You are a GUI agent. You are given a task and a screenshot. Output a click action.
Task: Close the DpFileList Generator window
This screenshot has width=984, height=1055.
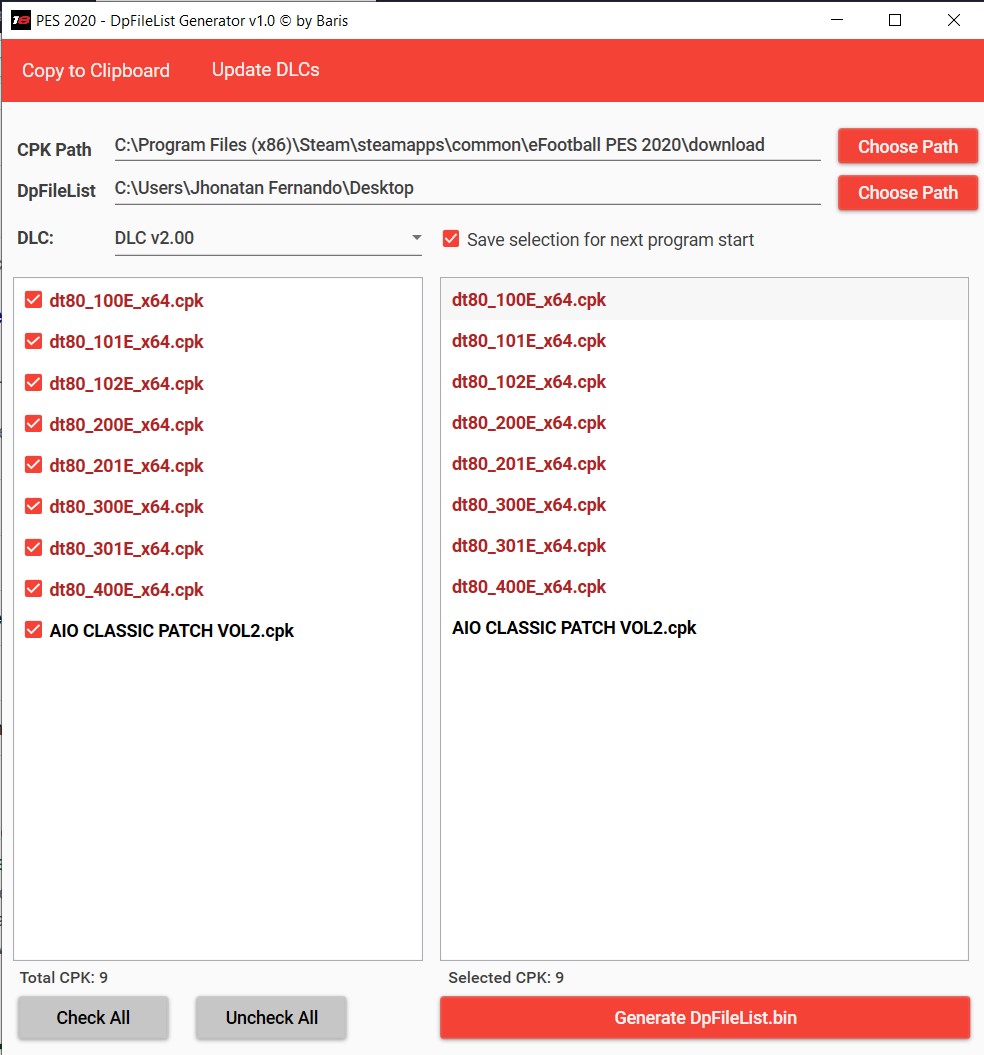tap(954, 20)
